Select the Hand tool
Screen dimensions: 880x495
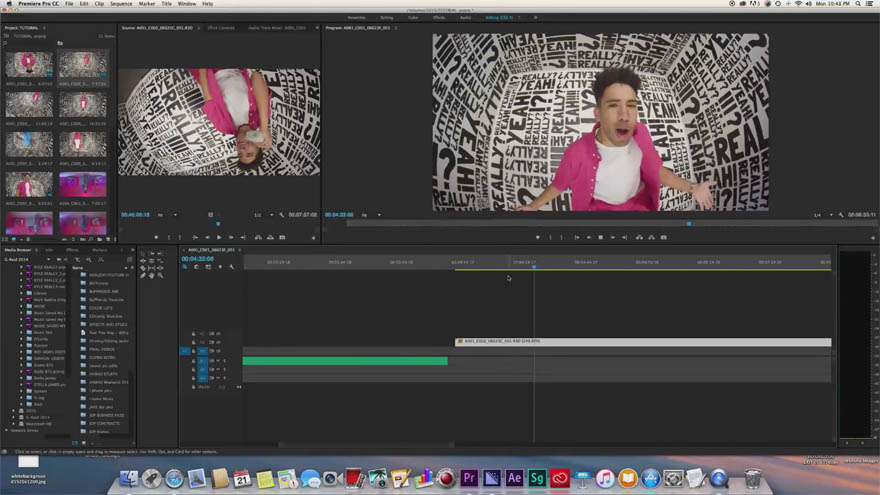point(152,276)
